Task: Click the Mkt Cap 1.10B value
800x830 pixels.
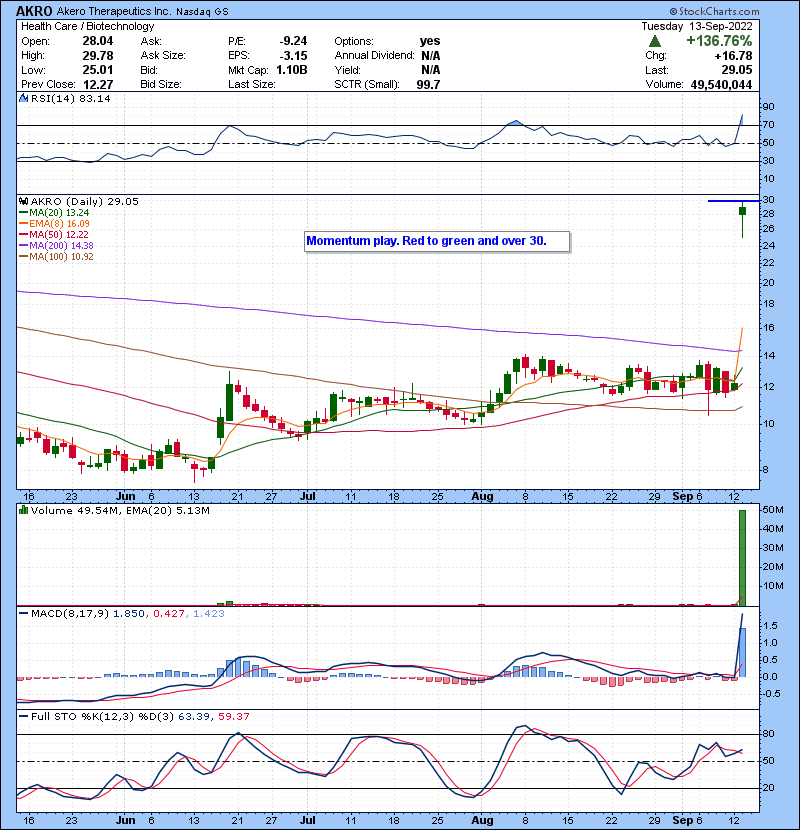Action: click(292, 70)
